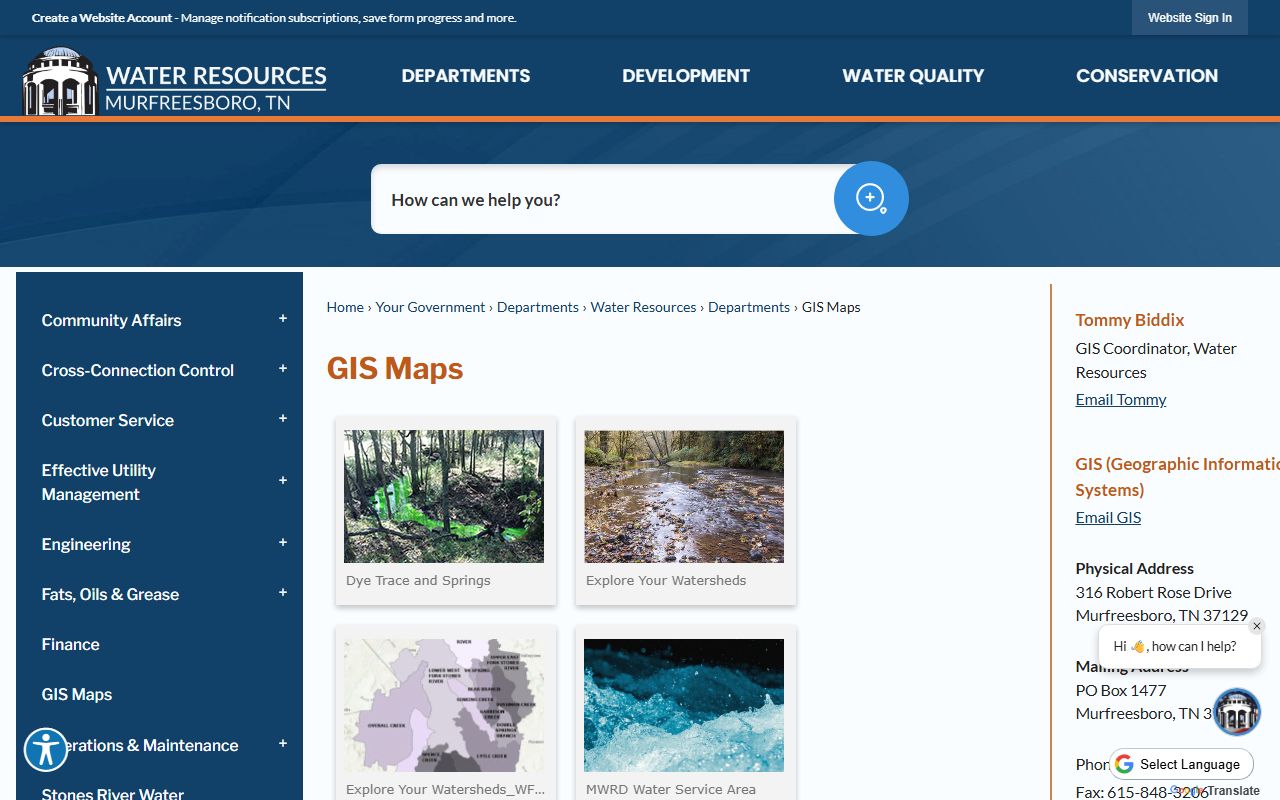The width and height of the screenshot is (1280, 800).
Task: Expand the Customer Service submenu
Action: click(x=283, y=419)
